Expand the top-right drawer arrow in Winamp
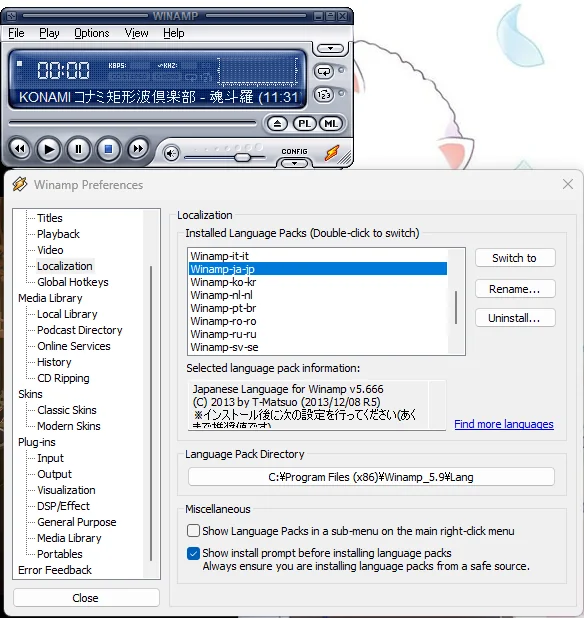This screenshot has width=584, height=618. 330,48
